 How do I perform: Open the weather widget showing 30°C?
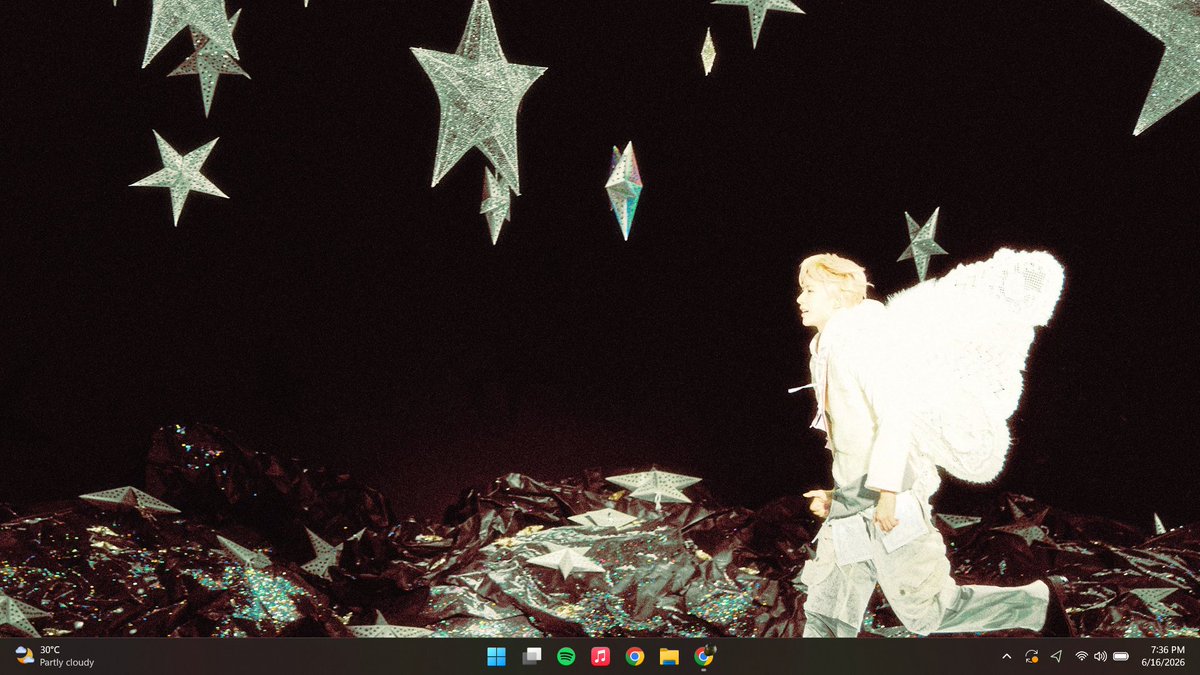click(x=55, y=656)
